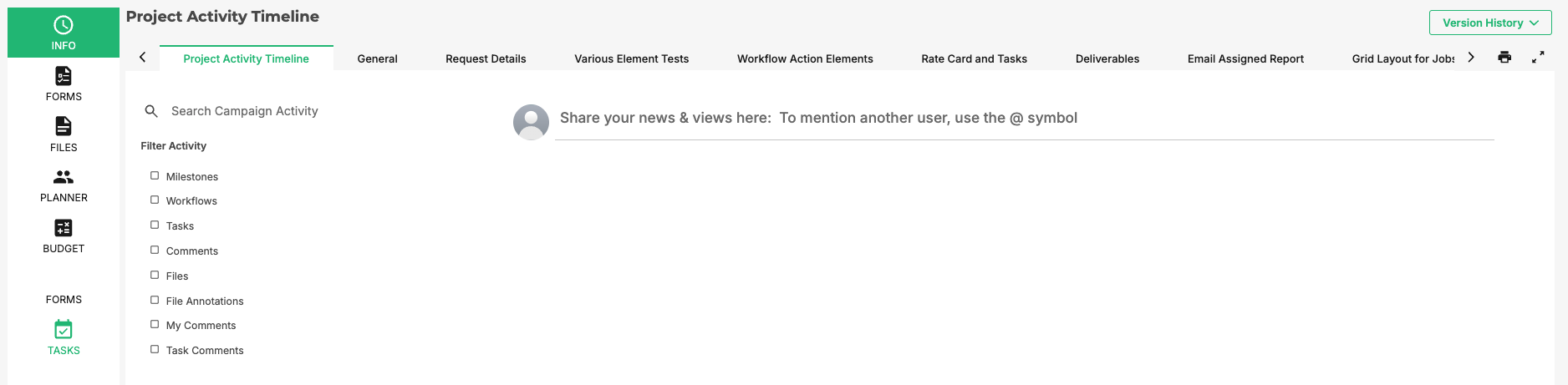This screenshot has width=1568, height=385.
Task: Switch to the General tab
Action: 377,58
